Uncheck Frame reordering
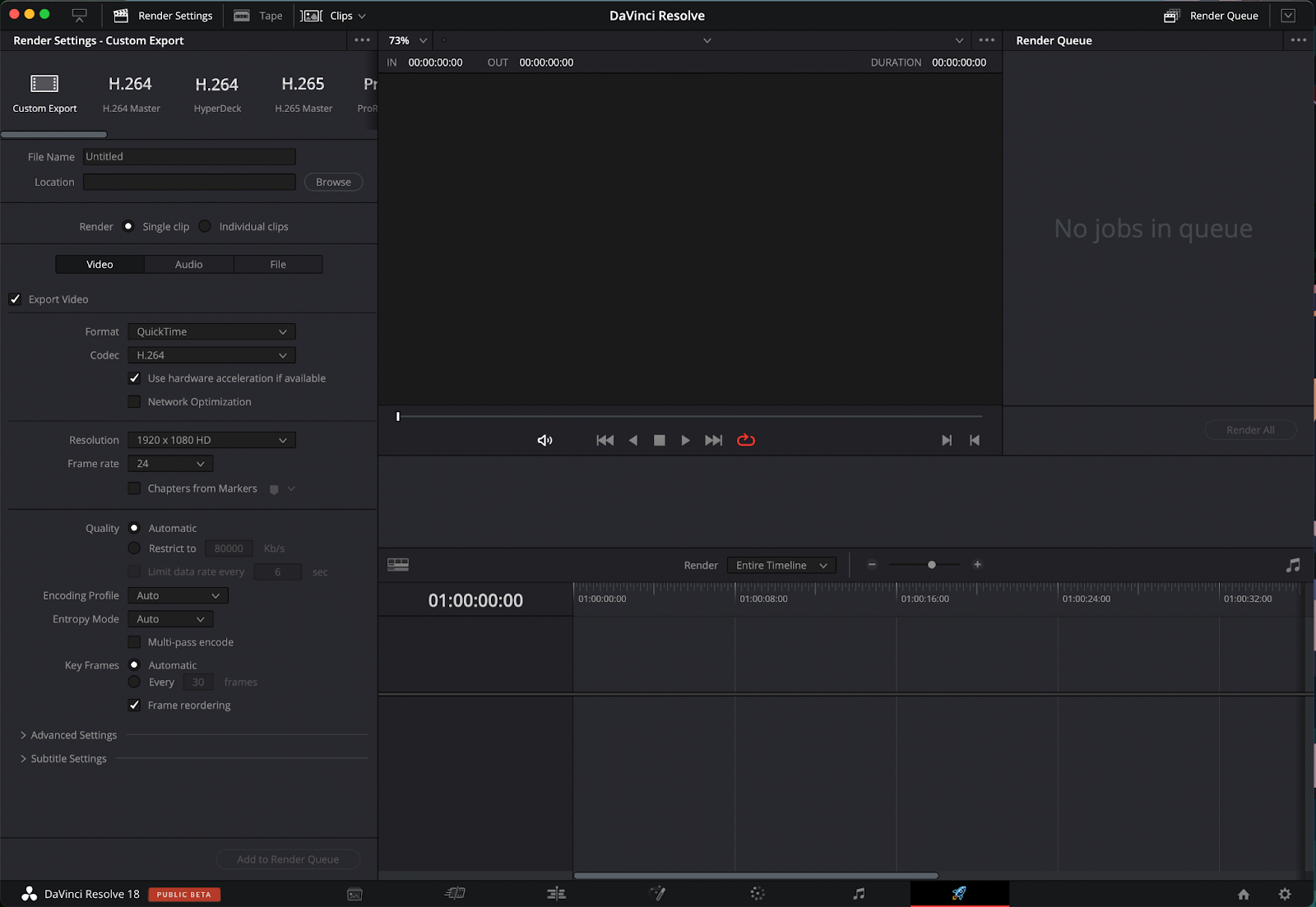The height and width of the screenshot is (907, 1316). pyautogui.click(x=134, y=705)
